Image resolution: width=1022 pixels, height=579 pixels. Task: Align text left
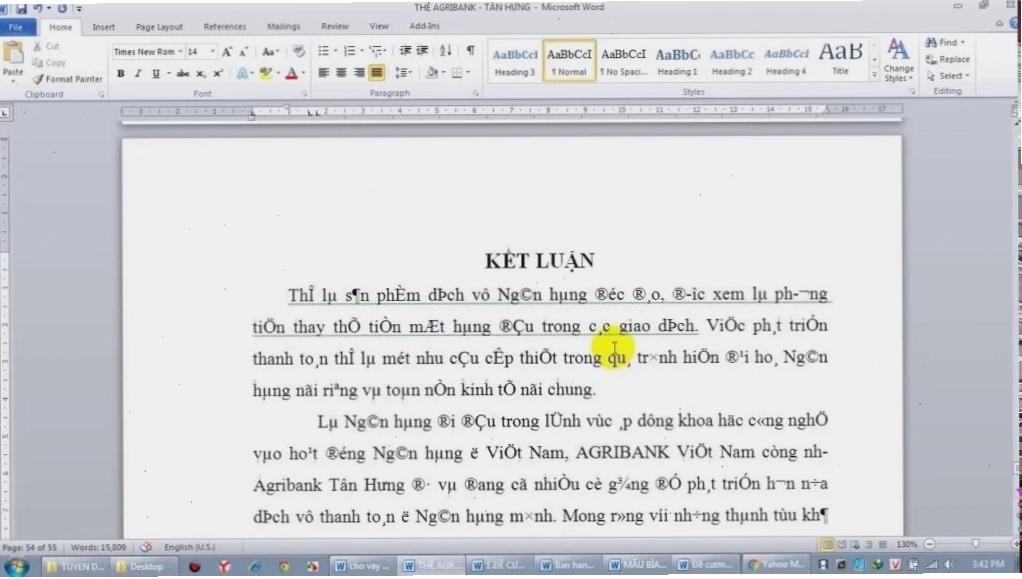click(323, 72)
